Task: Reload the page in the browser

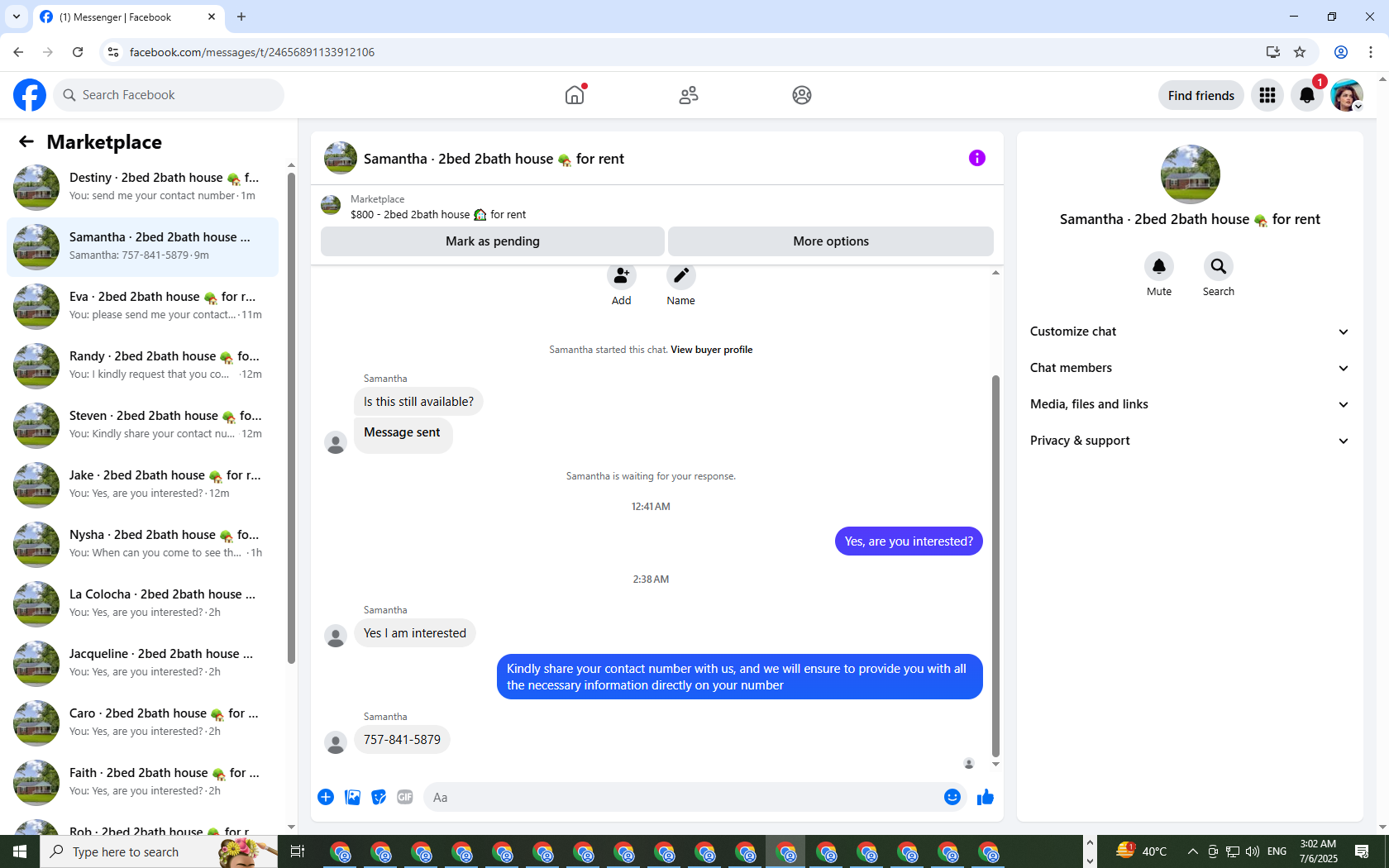Action: click(78, 52)
